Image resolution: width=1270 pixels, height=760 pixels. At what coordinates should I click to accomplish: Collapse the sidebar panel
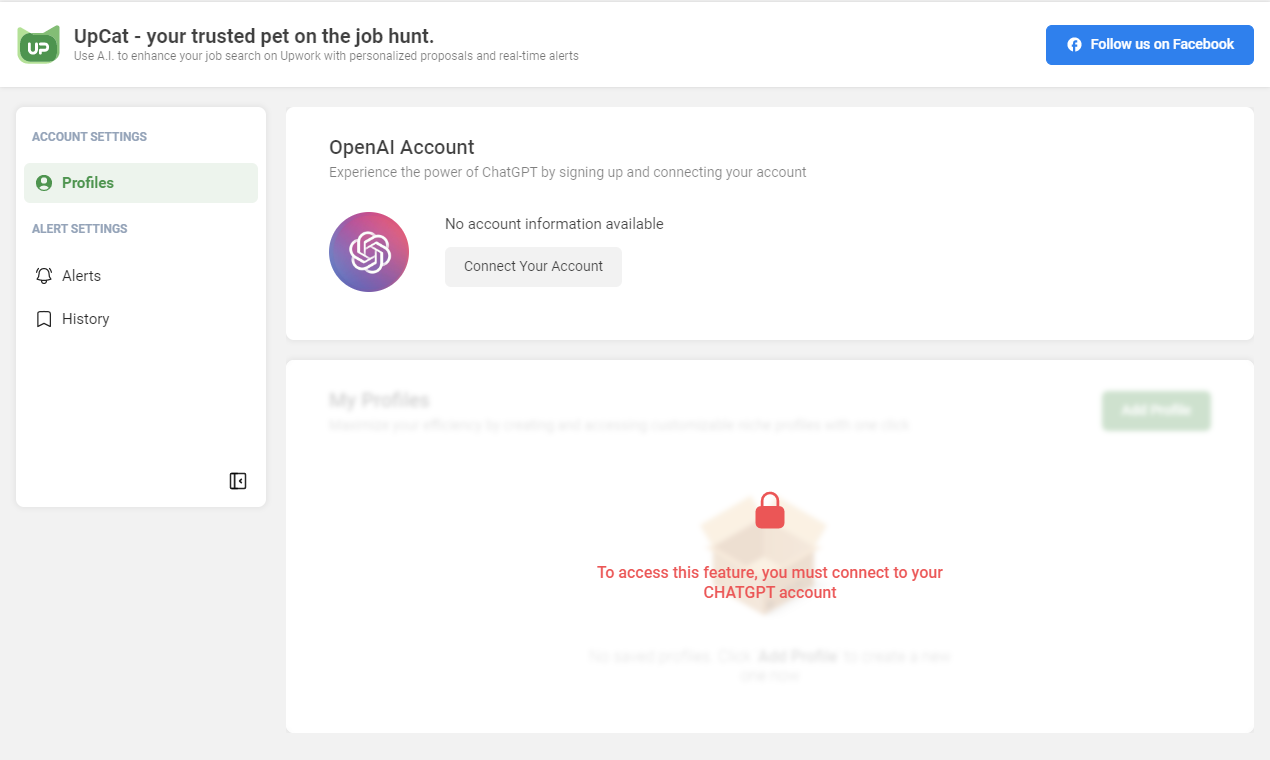[x=238, y=481]
